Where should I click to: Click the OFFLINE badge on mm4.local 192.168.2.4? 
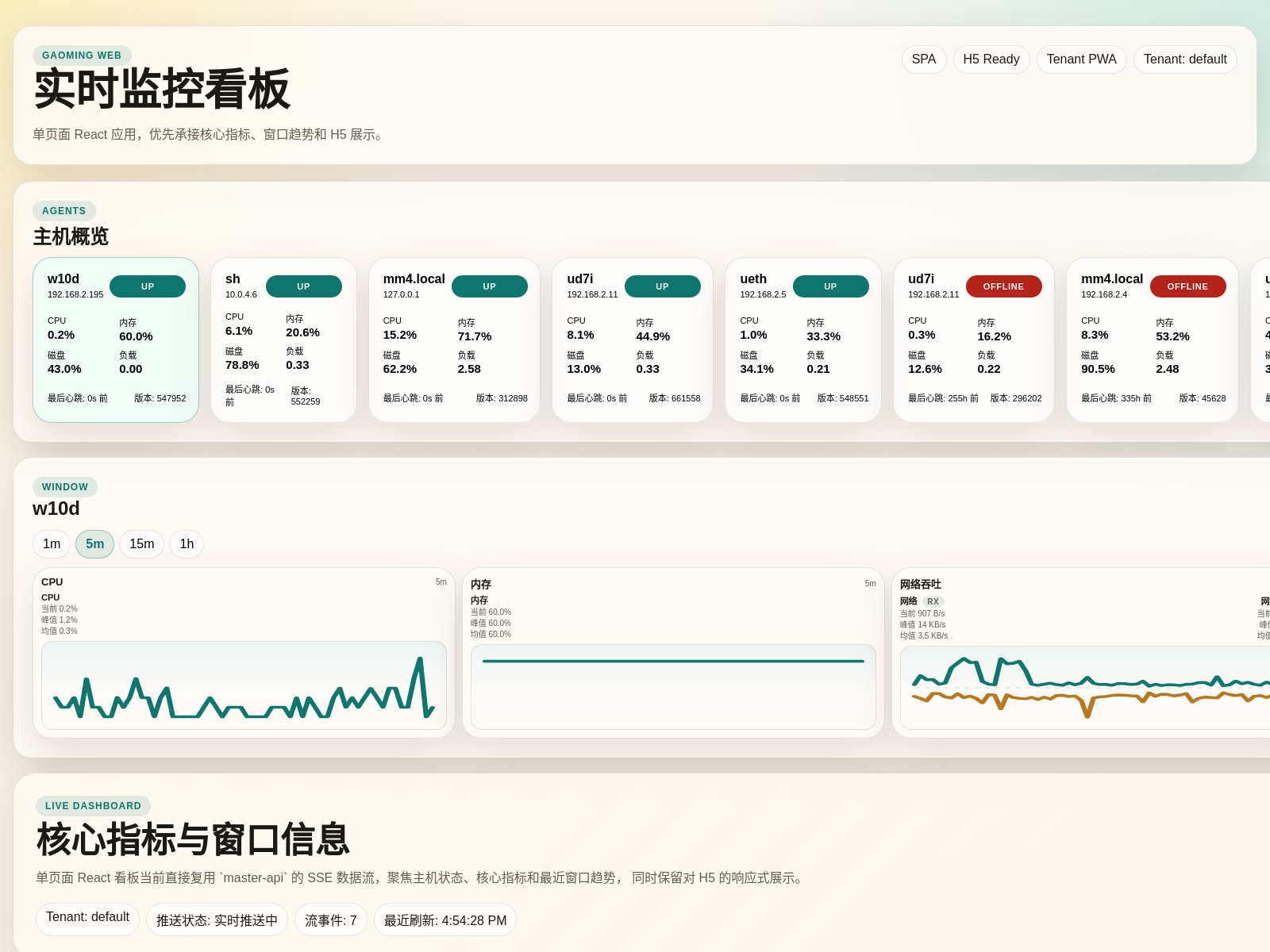1187,286
